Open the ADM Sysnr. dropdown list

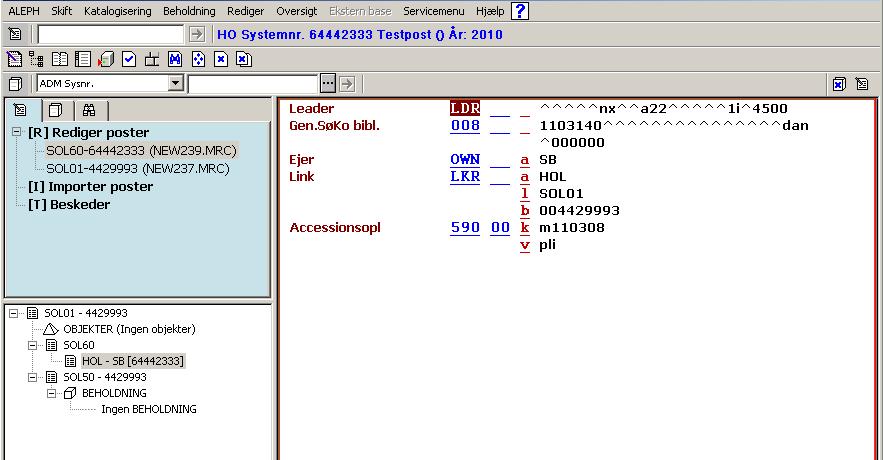[x=176, y=84]
